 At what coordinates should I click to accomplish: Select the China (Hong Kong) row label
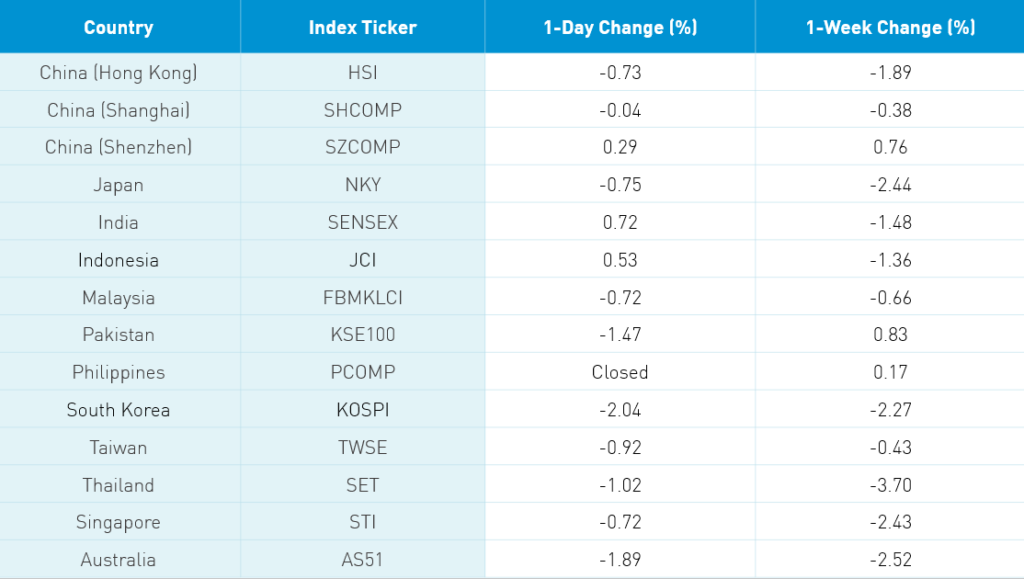118,73
